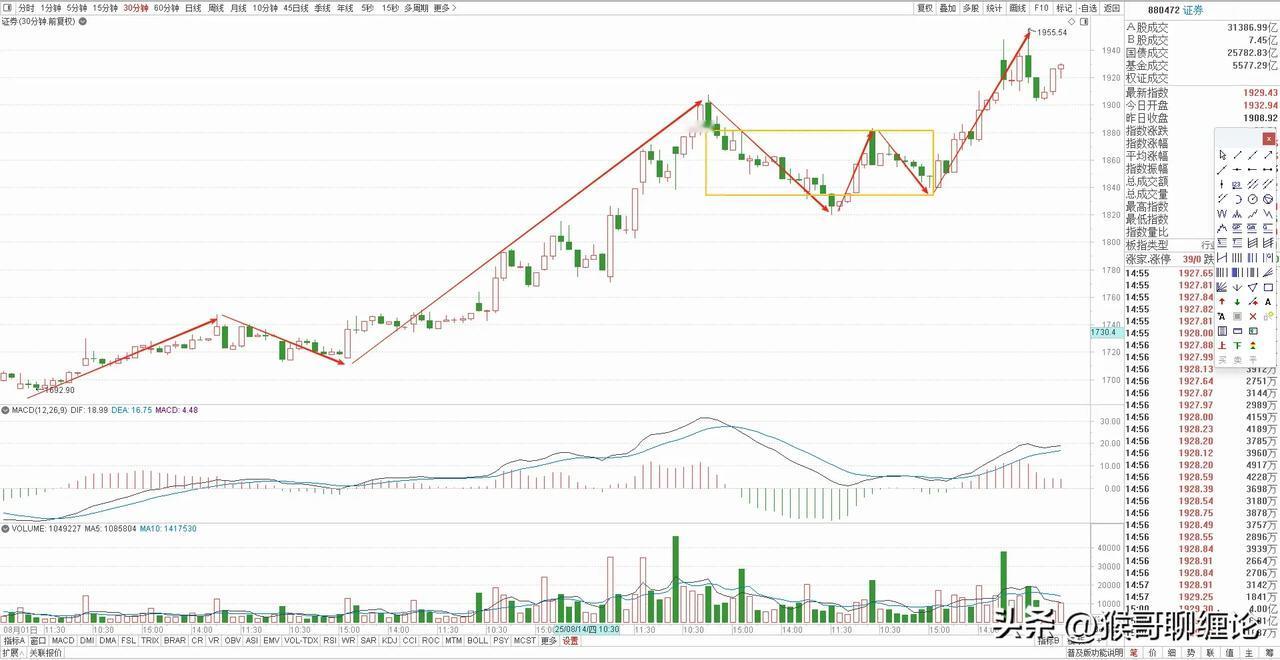The height and width of the screenshot is (660, 1280).
Task: Pick the down check arrow tool
Action: coord(1237,287)
